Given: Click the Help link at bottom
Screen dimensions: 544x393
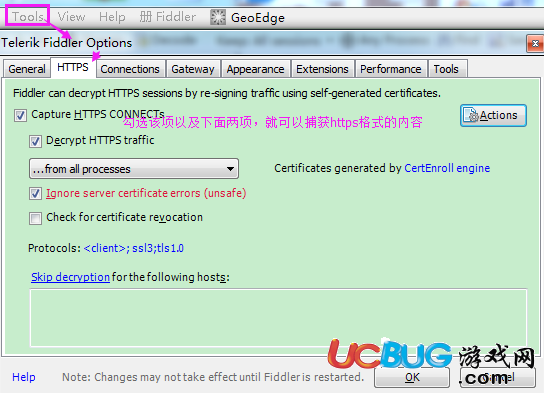Looking at the screenshot, I should [x=24, y=377].
